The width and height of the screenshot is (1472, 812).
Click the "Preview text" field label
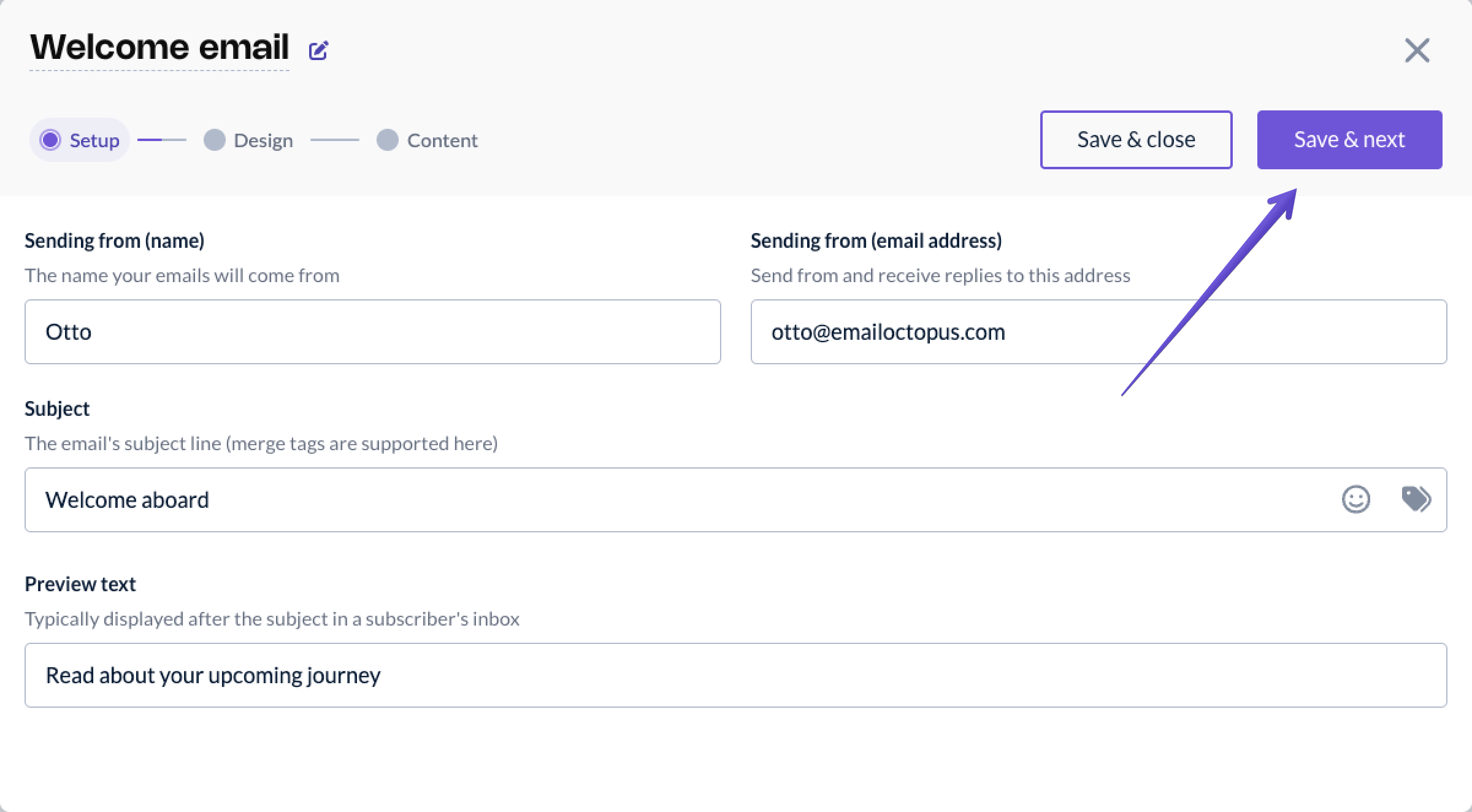(x=80, y=584)
